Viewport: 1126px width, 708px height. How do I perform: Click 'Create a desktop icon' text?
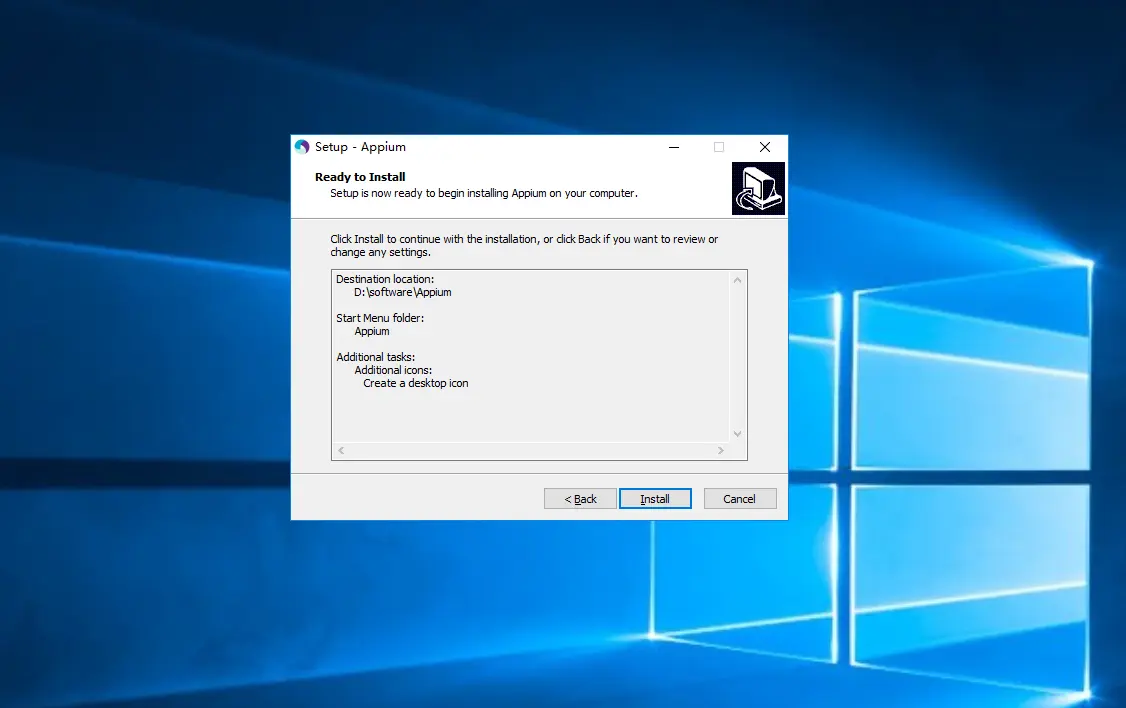click(416, 383)
